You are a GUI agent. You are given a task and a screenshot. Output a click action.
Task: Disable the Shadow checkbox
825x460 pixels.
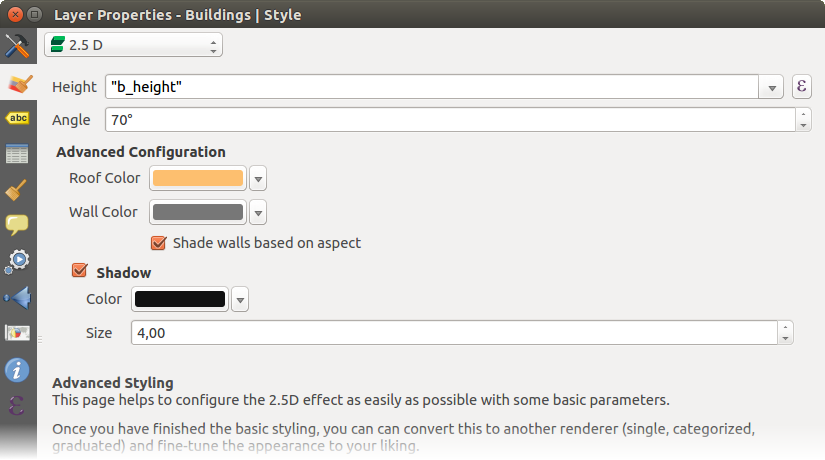[79, 271]
